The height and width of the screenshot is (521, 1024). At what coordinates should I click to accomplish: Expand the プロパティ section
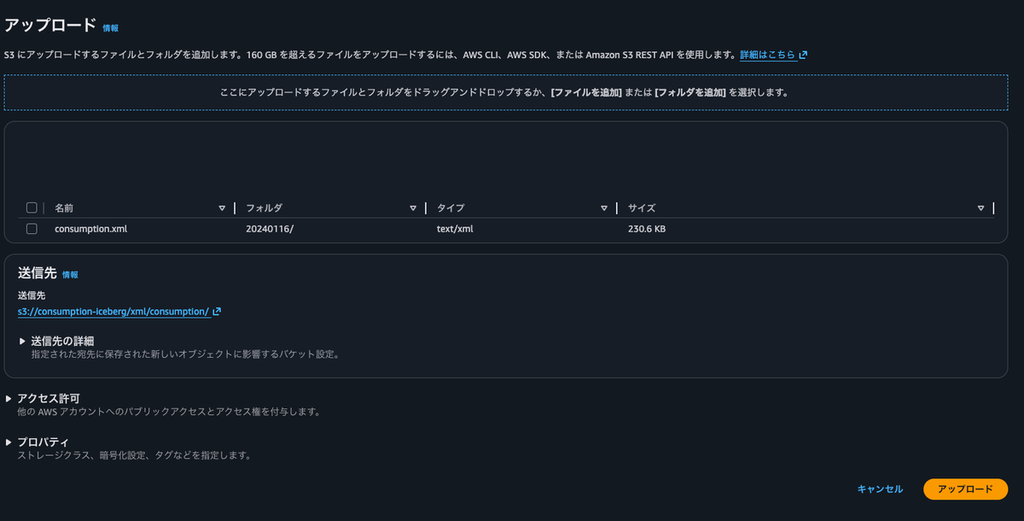[x=38, y=442]
